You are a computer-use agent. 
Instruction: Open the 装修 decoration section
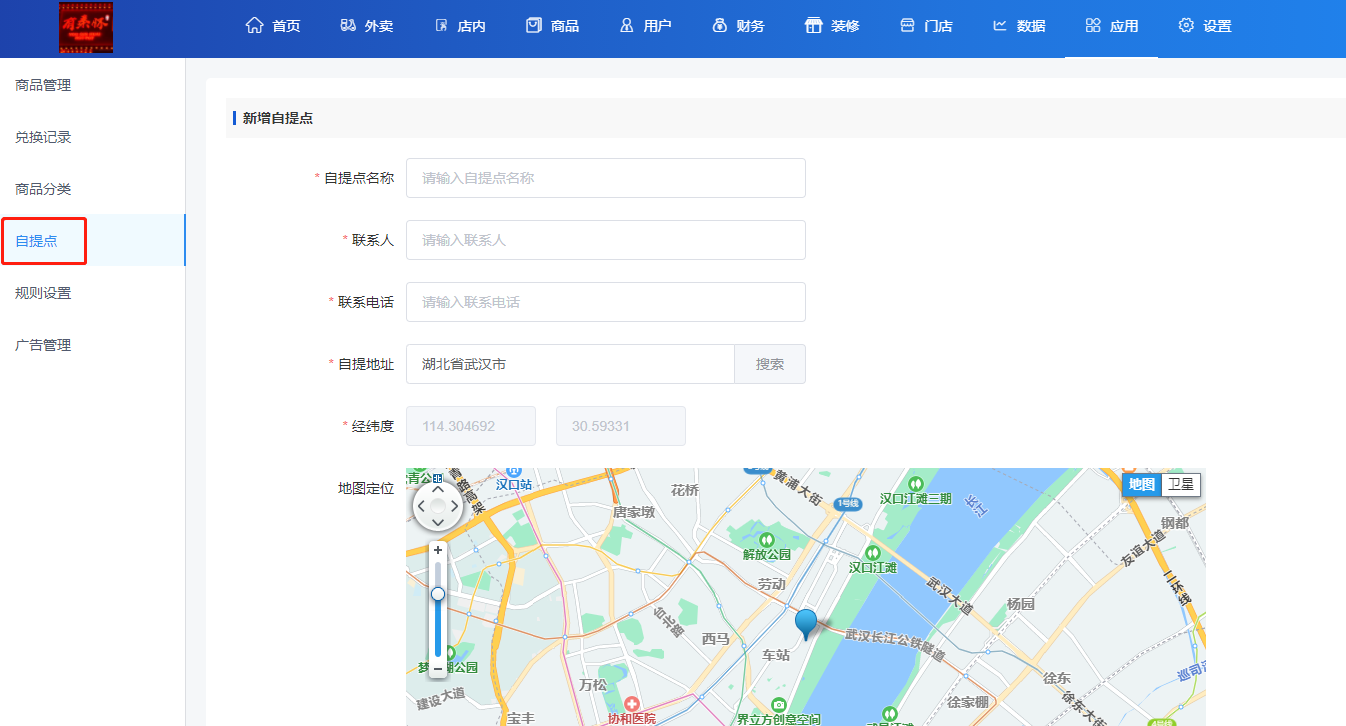[x=832, y=26]
